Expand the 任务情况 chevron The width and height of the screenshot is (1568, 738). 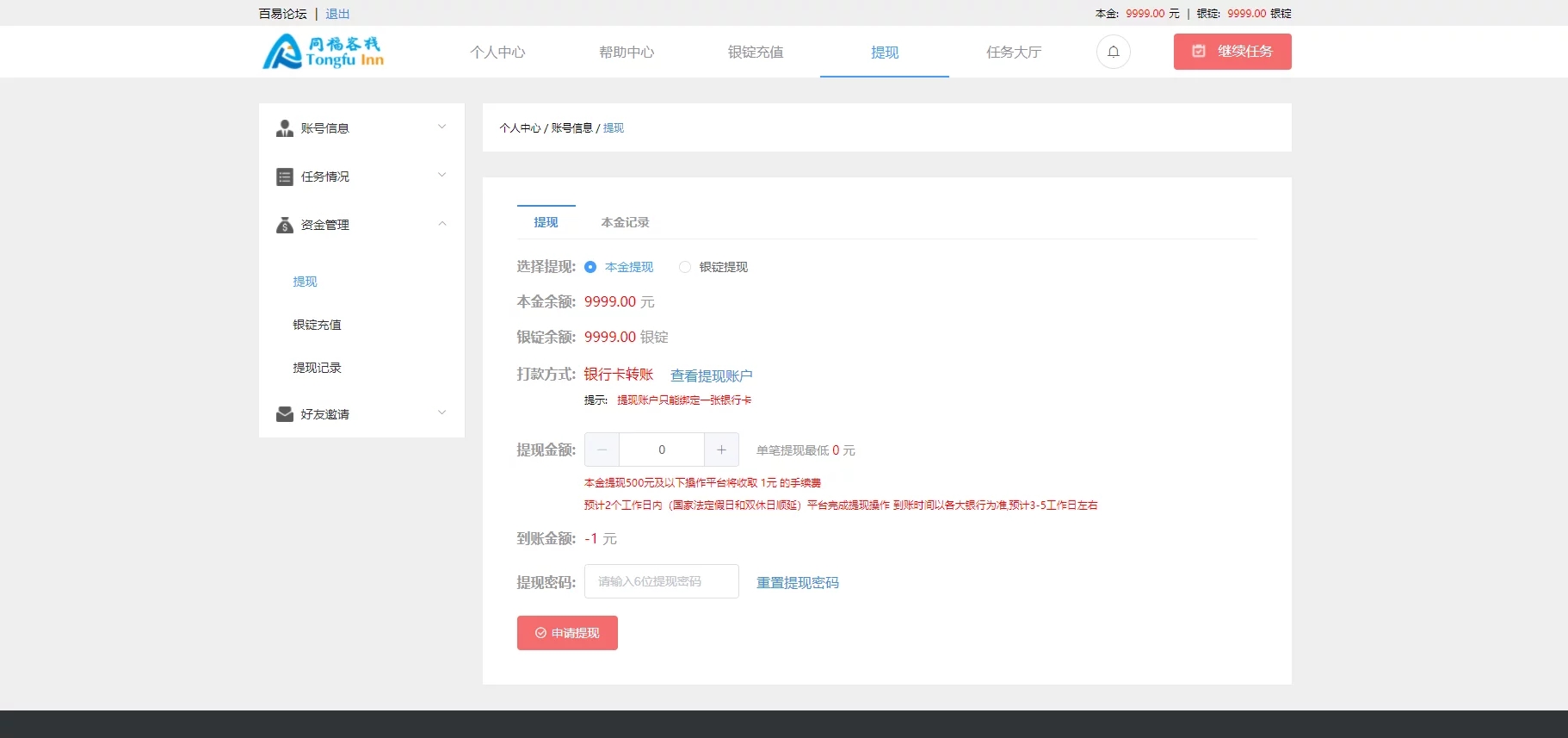[x=442, y=176]
